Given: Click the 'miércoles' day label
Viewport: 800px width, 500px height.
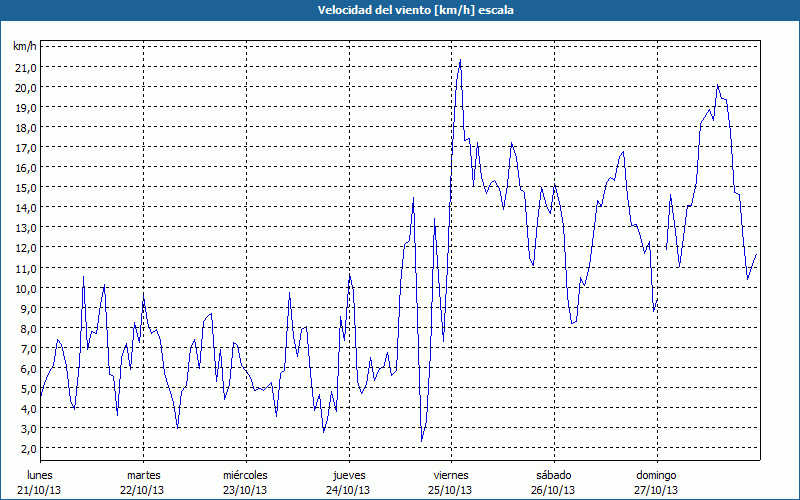Looking at the screenshot, I should pyautogui.click(x=246, y=475).
